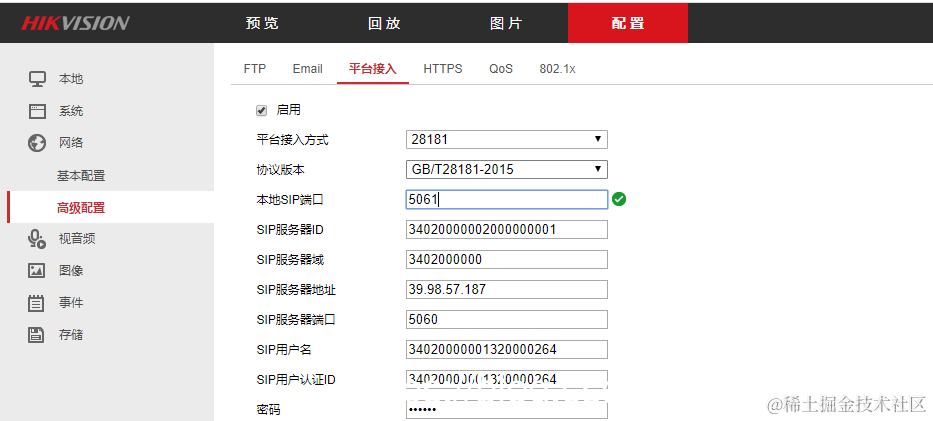Click the green validation checkmark icon

pyautogui.click(x=619, y=200)
